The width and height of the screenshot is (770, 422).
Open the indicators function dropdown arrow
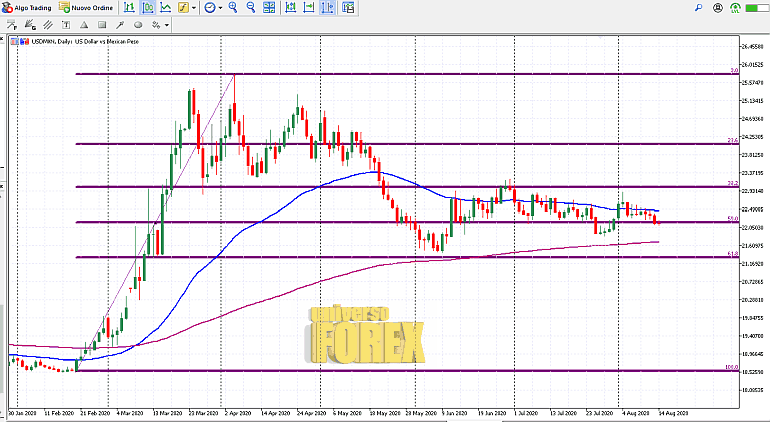click(x=193, y=7)
